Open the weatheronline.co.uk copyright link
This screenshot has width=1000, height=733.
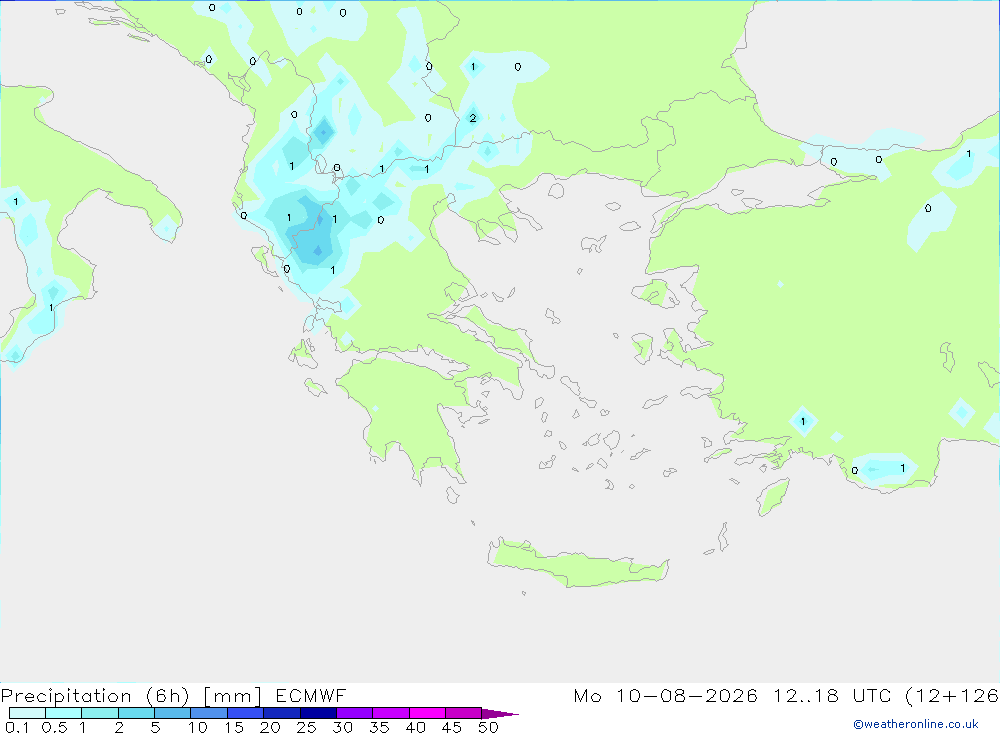pos(916,724)
